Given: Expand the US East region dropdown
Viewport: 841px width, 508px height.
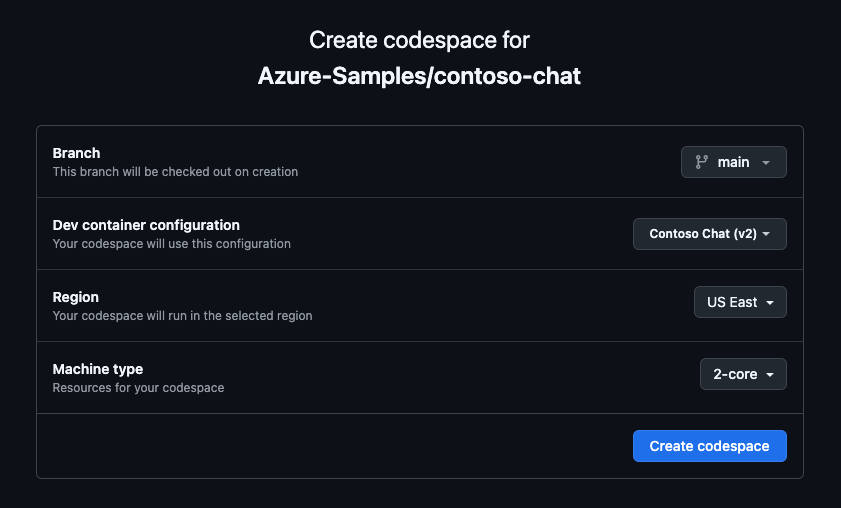Looking at the screenshot, I should tap(739, 302).
